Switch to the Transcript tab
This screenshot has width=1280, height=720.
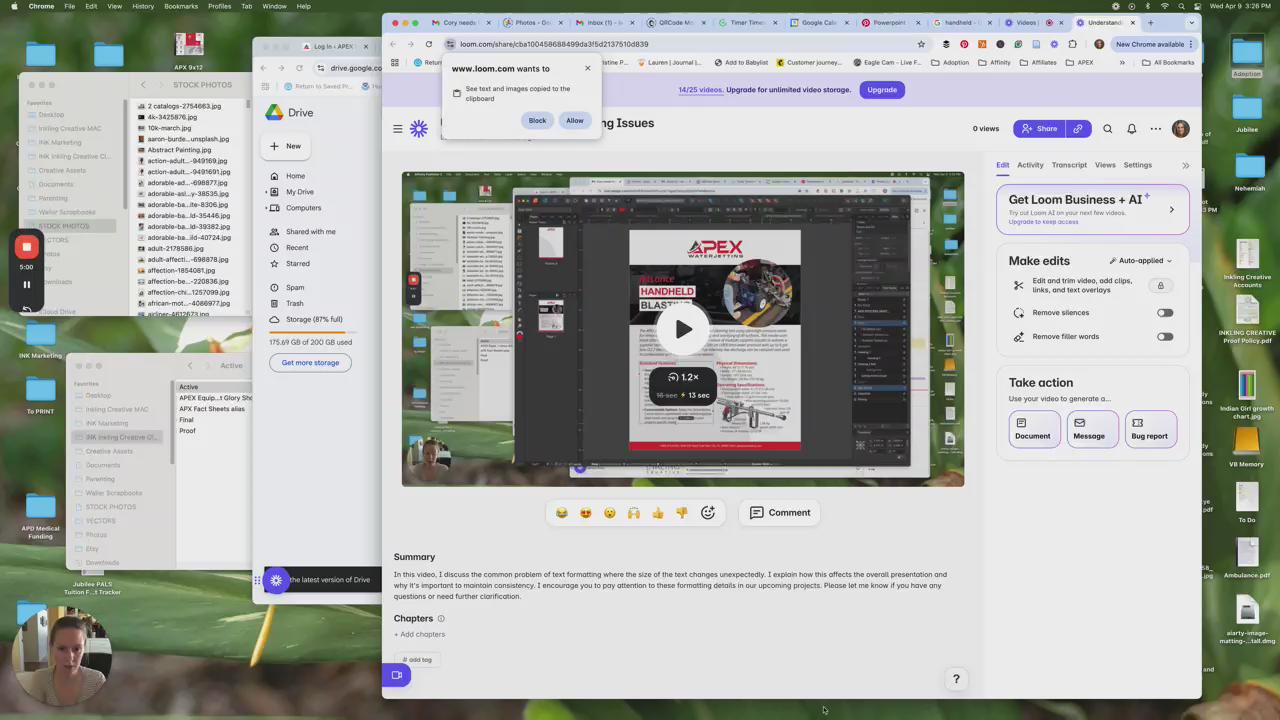(1069, 165)
